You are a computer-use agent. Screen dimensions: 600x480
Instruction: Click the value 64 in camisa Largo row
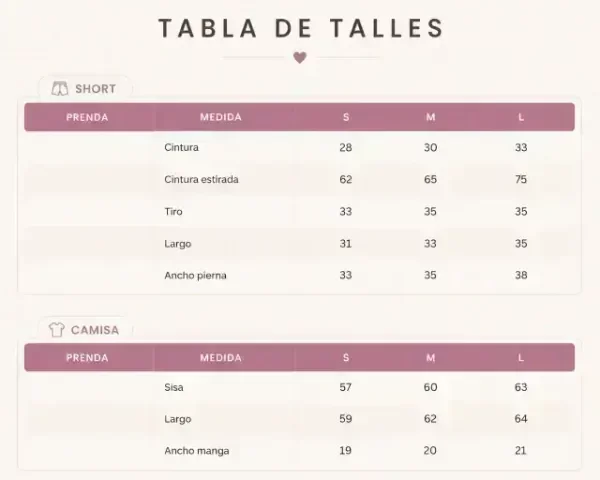click(x=521, y=419)
